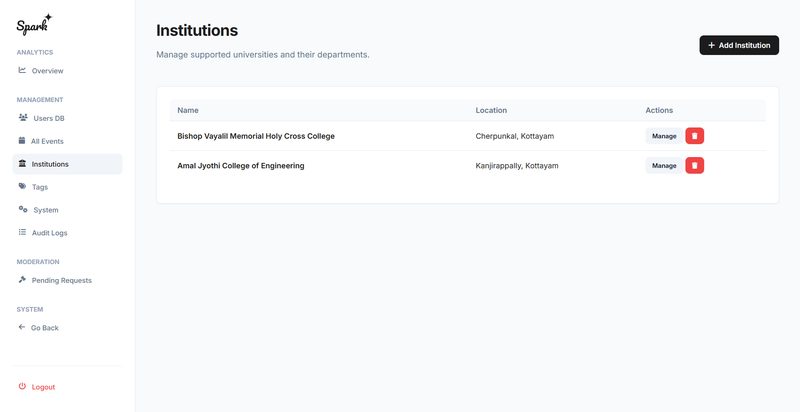Manage Bishop Vayalil Memorial Holy Cross College
This screenshot has width=800, height=412.
point(664,136)
